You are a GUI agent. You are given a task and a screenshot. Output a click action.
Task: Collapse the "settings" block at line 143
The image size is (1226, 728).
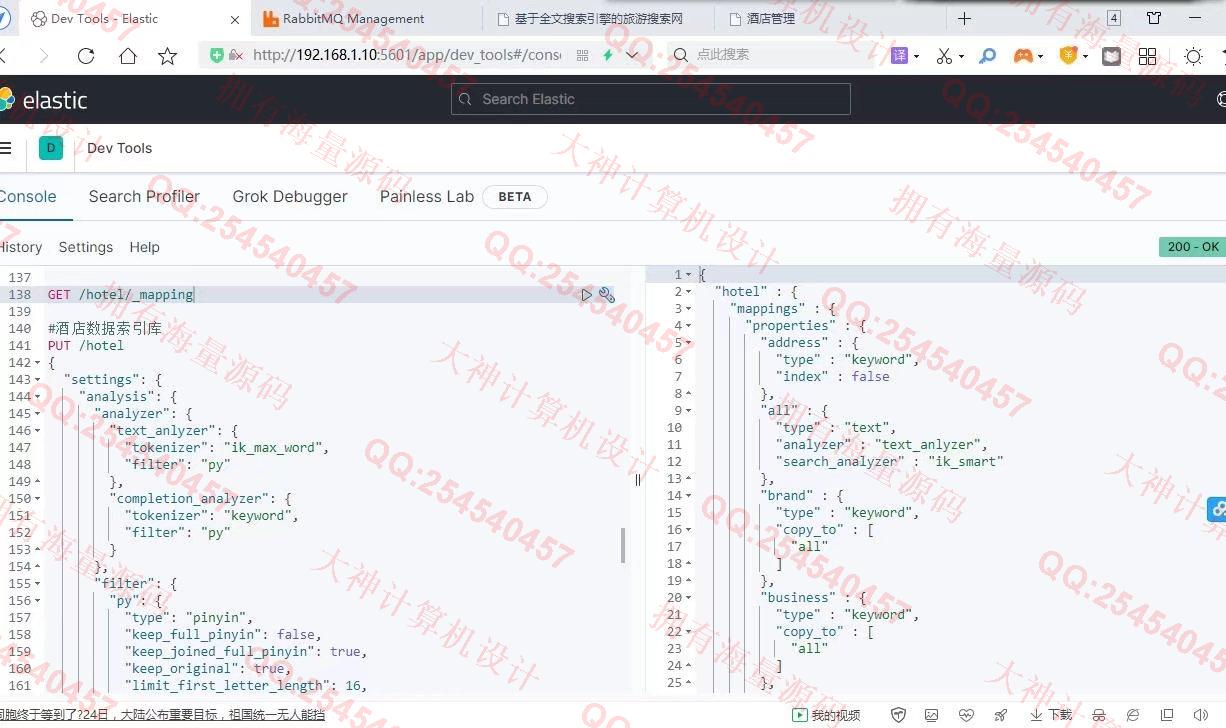(x=38, y=380)
